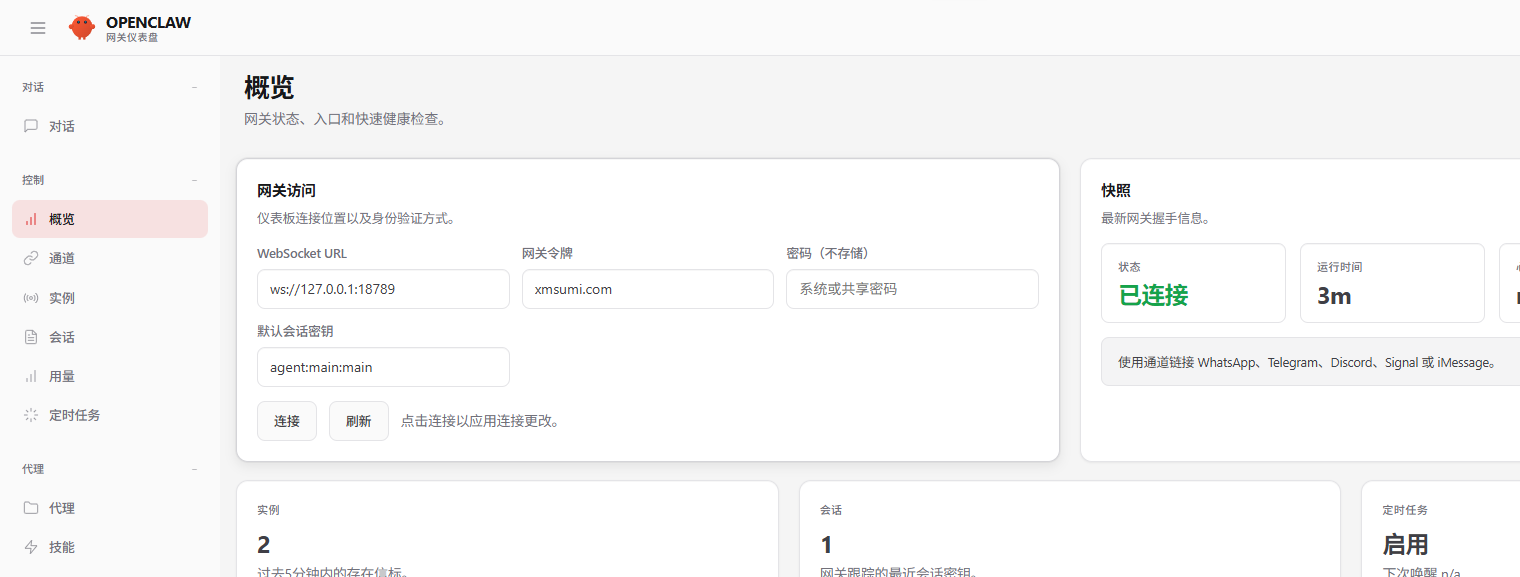
Task: Click the WebSocket URL input field
Action: click(x=383, y=289)
